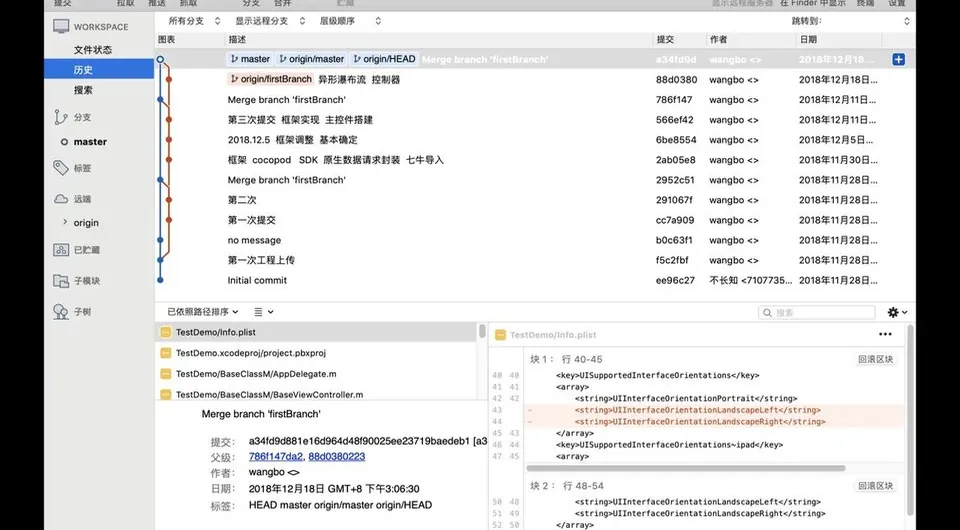Click the file list scrollbar
Image resolution: width=960 pixels, height=530 pixels.
coord(482,332)
